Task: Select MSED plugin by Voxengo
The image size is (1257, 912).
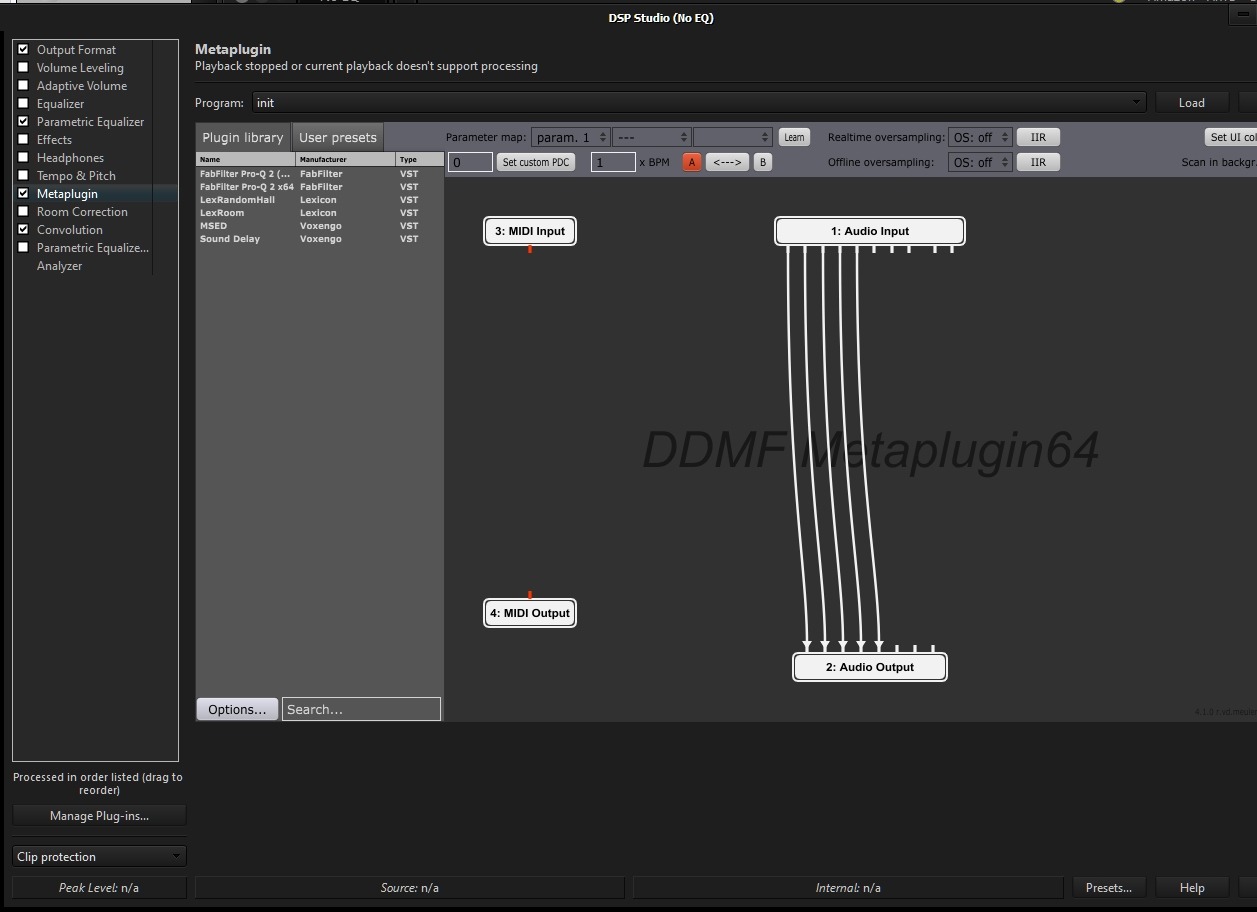Action: (x=320, y=226)
